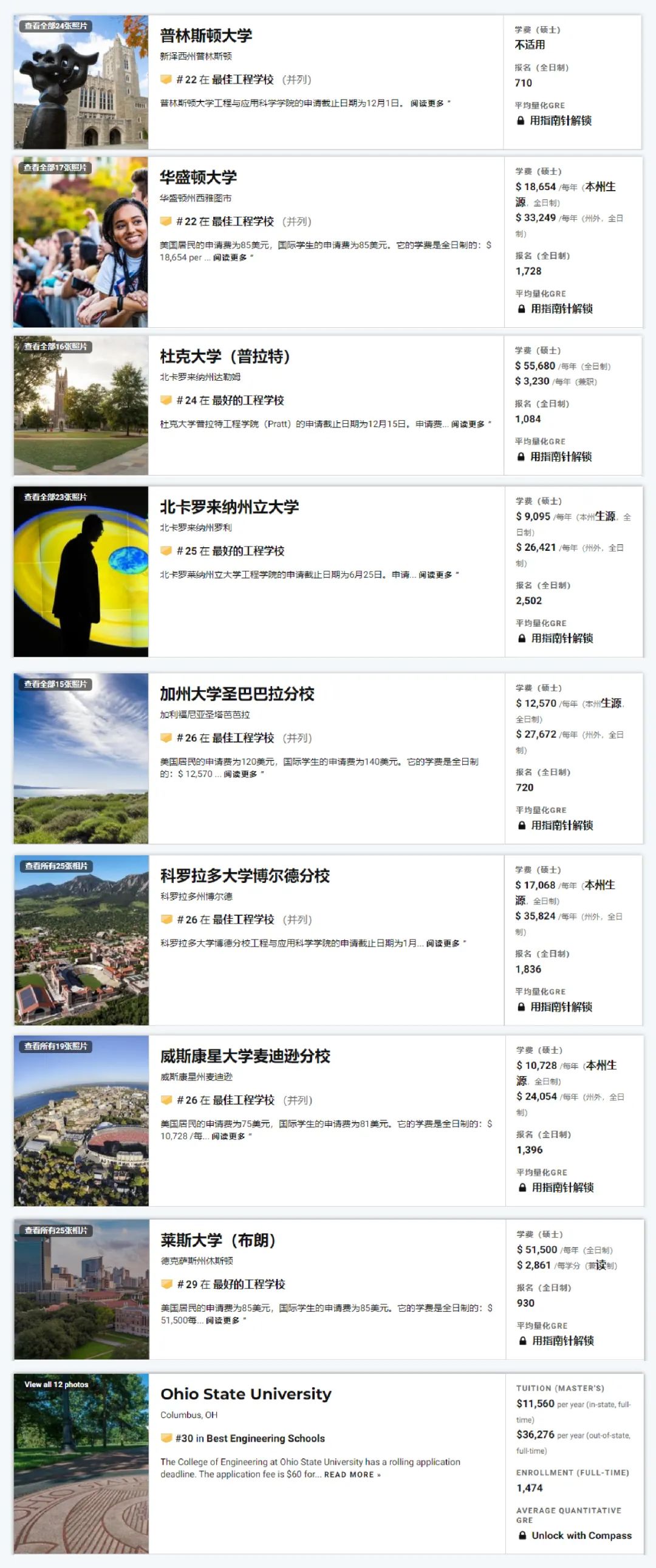This screenshot has height=1568, width=656.
Task: Open the 北卡罗来纳州立大学 school page
Action: pyautogui.click(x=229, y=507)
